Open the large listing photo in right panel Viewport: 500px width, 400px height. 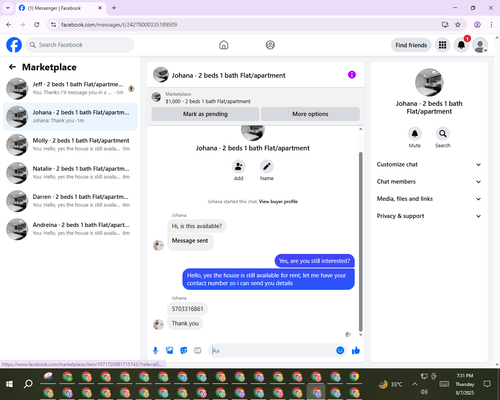coord(429,82)
